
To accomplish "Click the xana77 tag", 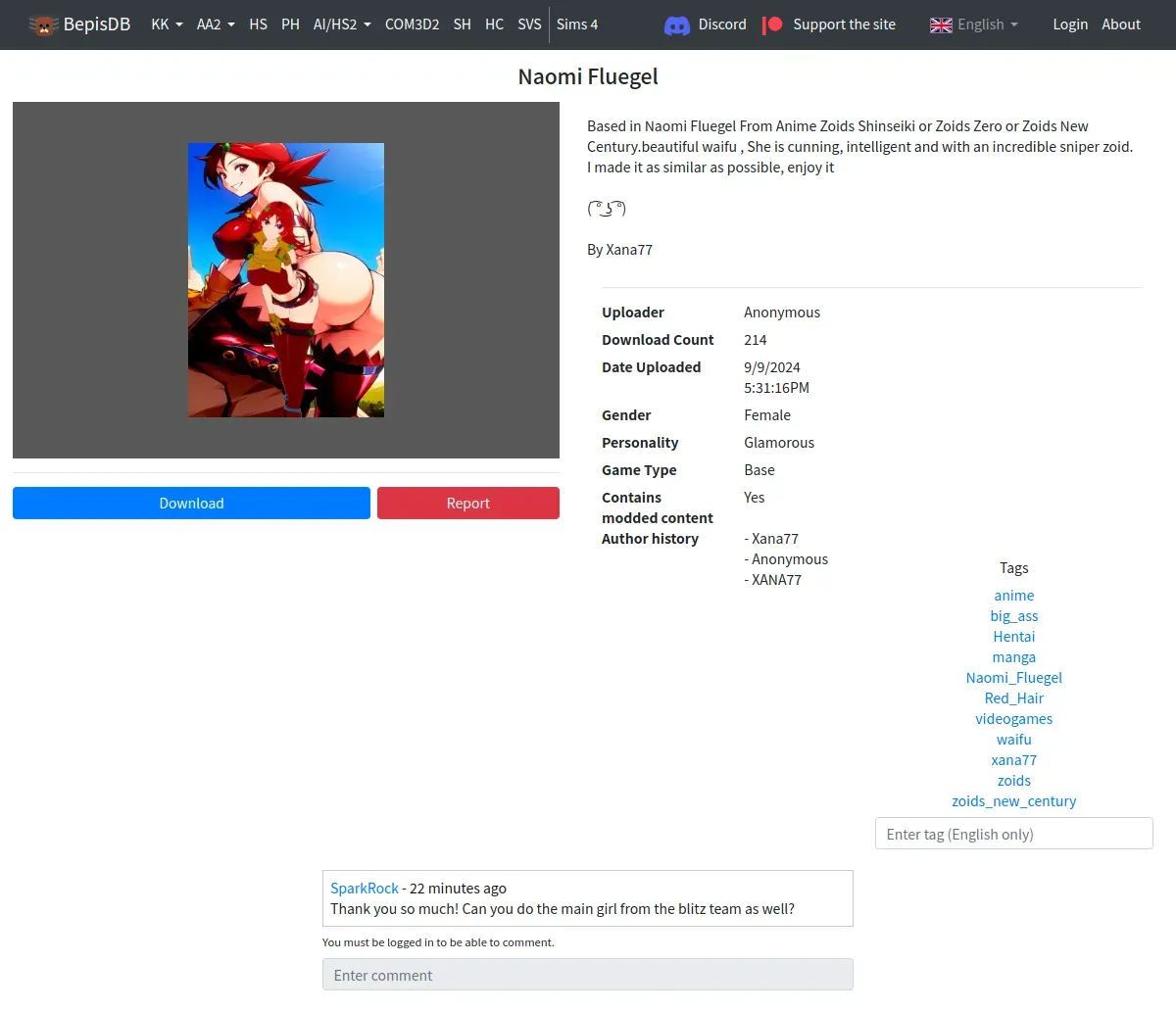I will 1013,760.
